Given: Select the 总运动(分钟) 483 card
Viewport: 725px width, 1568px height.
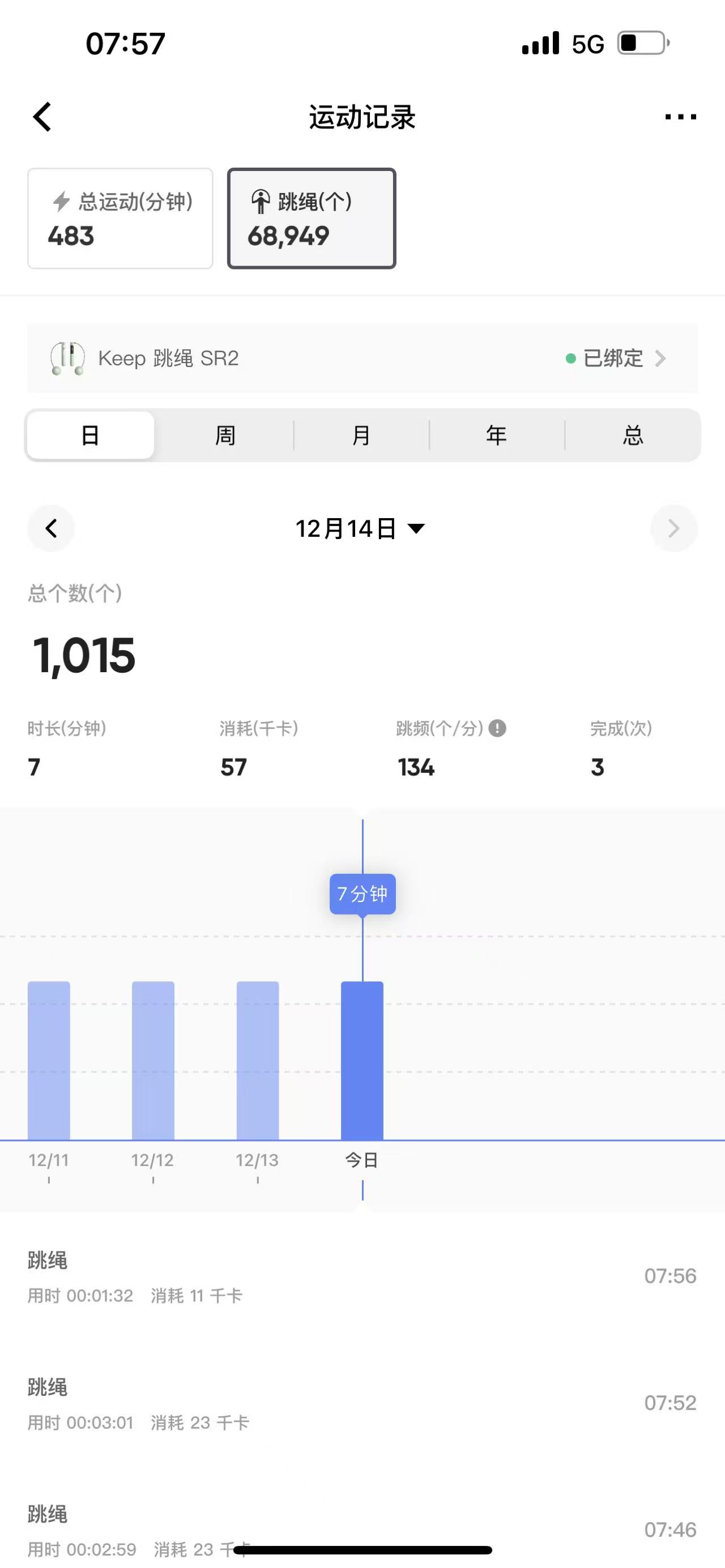Looking at the screenshot, I should [x=121, y=218].
